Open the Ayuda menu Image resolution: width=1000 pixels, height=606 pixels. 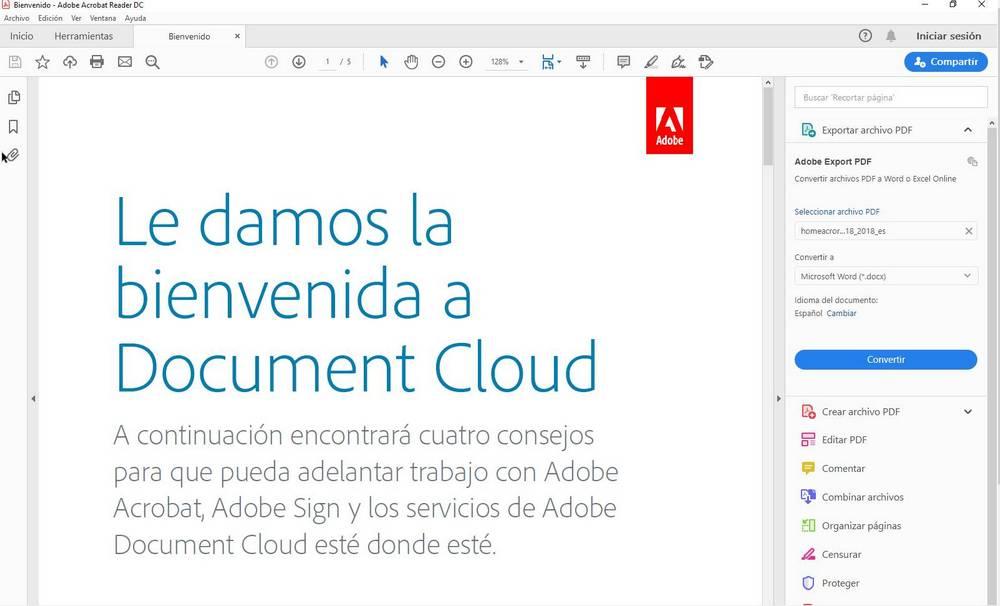point(135,18)
